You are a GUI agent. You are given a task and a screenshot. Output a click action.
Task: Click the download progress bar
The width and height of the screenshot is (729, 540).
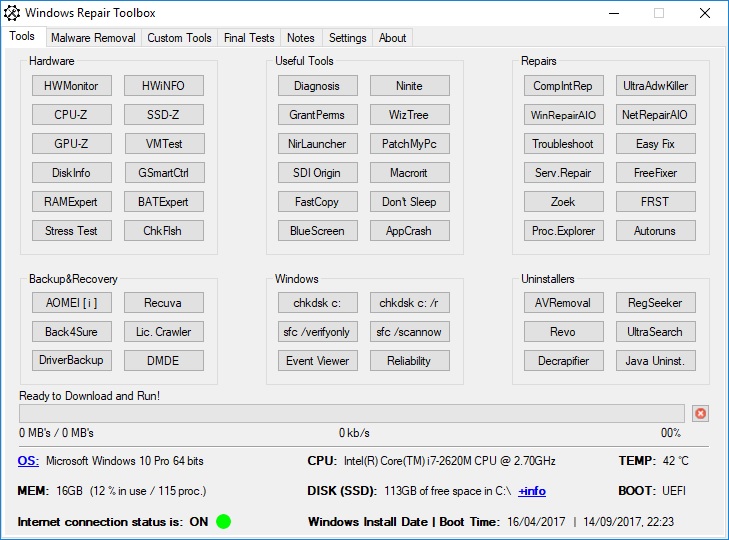(x=351, y=413)
